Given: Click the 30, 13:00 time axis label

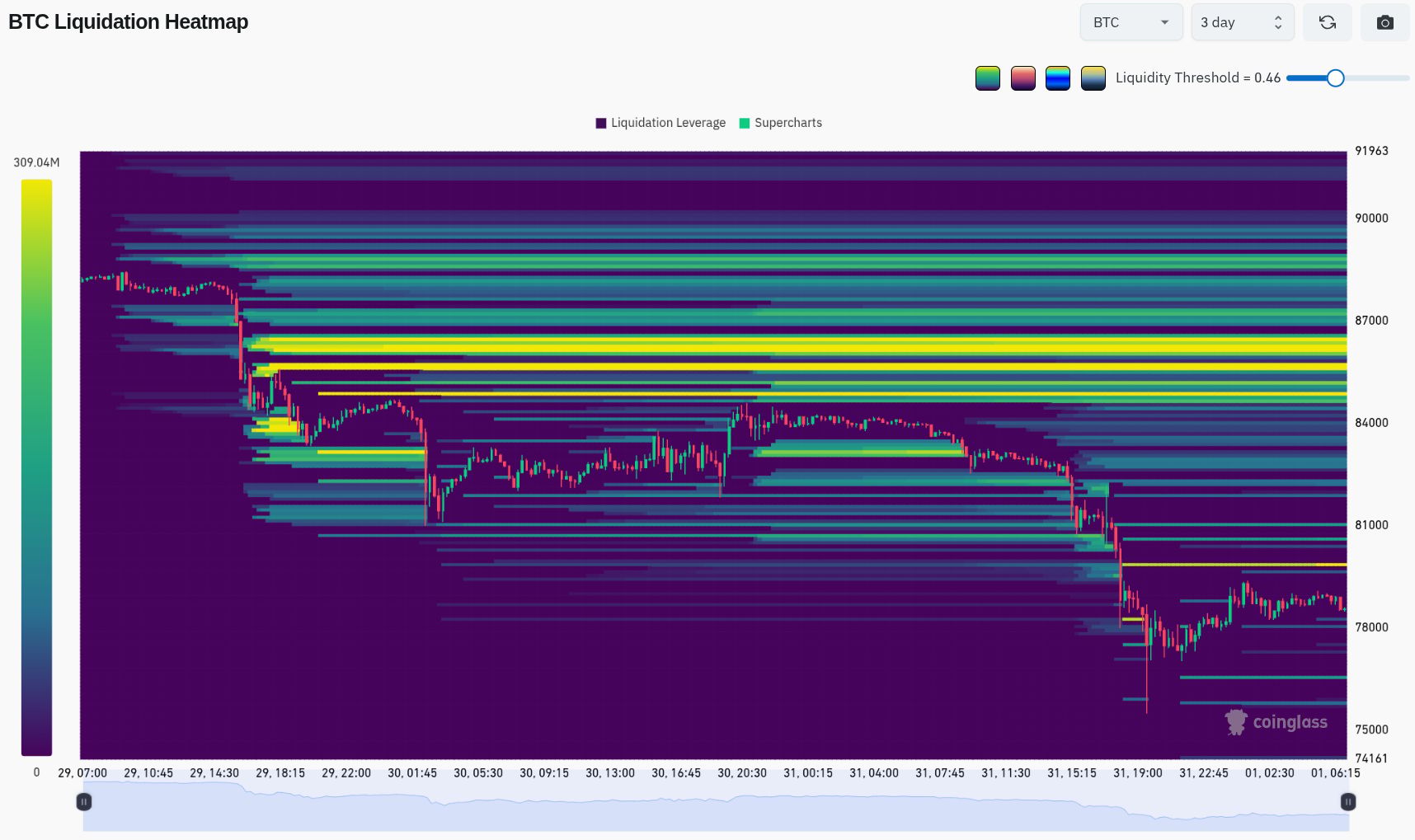Looking at the screenshot, I should pos(610,773).
